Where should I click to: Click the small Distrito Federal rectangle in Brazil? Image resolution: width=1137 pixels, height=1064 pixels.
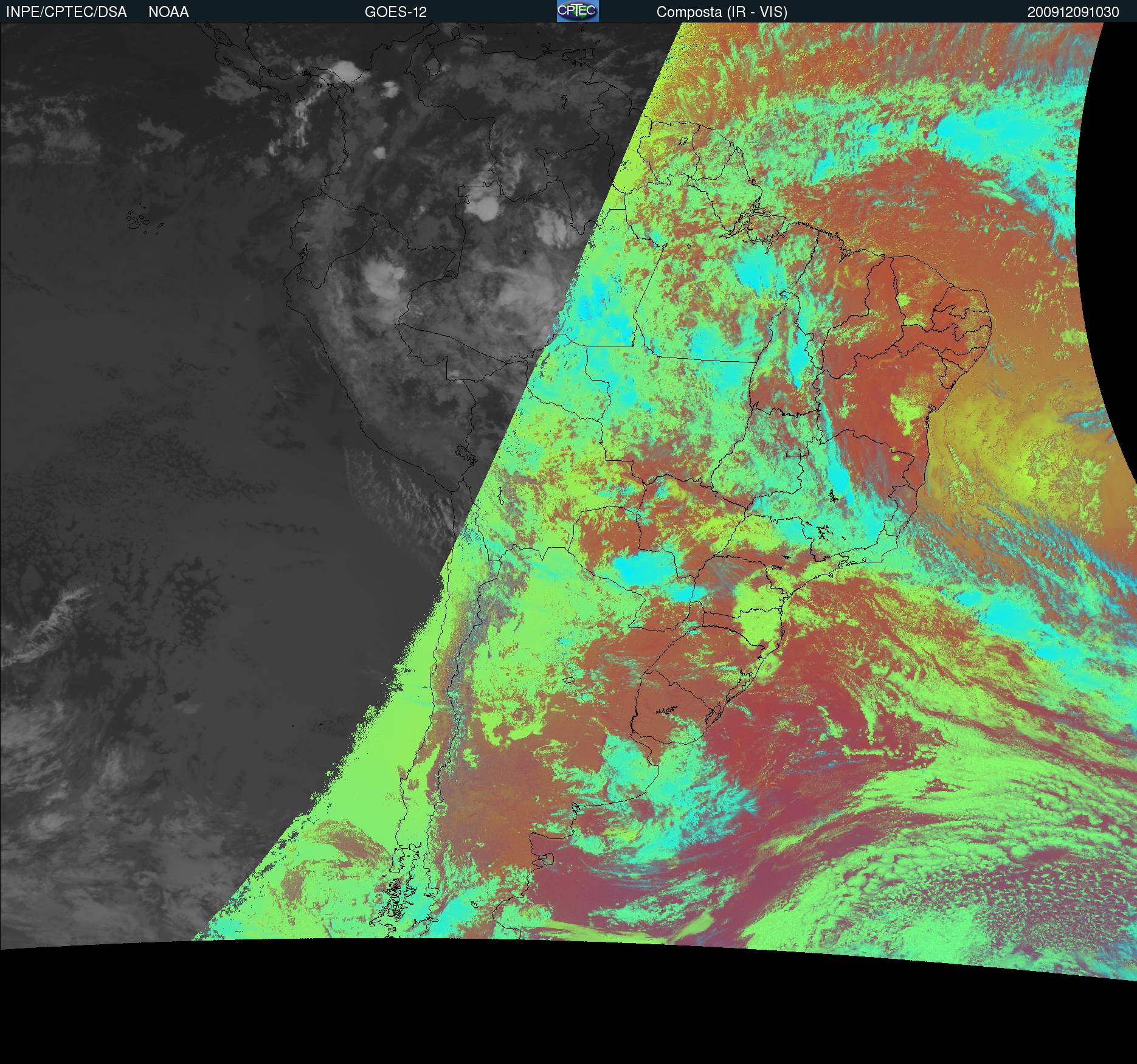click(794, 452)
